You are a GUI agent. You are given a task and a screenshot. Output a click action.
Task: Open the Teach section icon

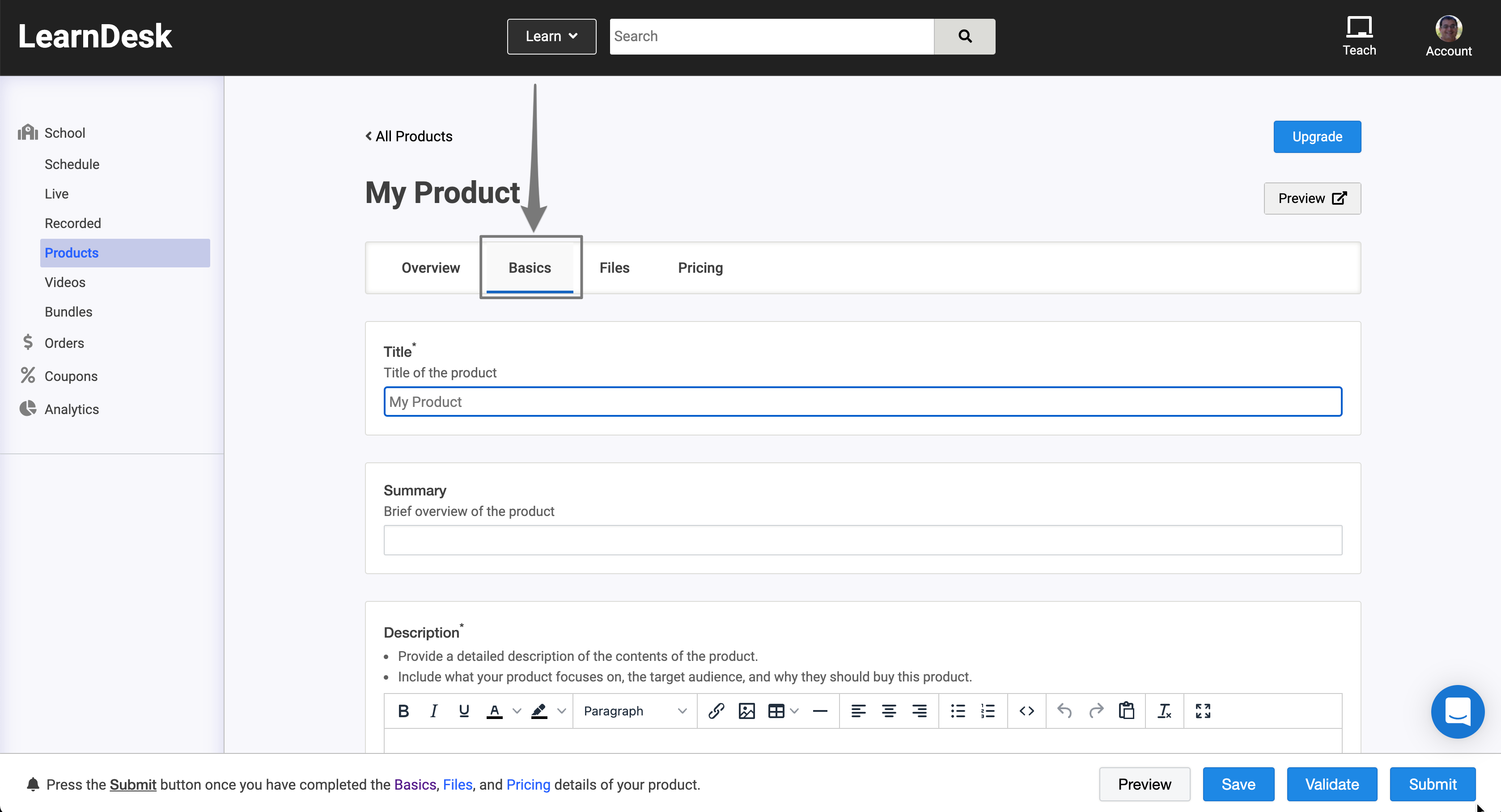pyautogui.click(x=1359, y=36)
